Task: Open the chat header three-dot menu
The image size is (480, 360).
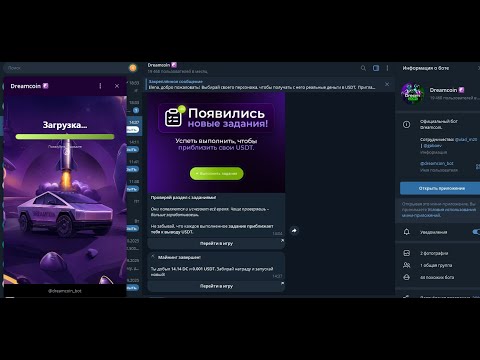Action: pyautogui.click(x=387, y=68)
